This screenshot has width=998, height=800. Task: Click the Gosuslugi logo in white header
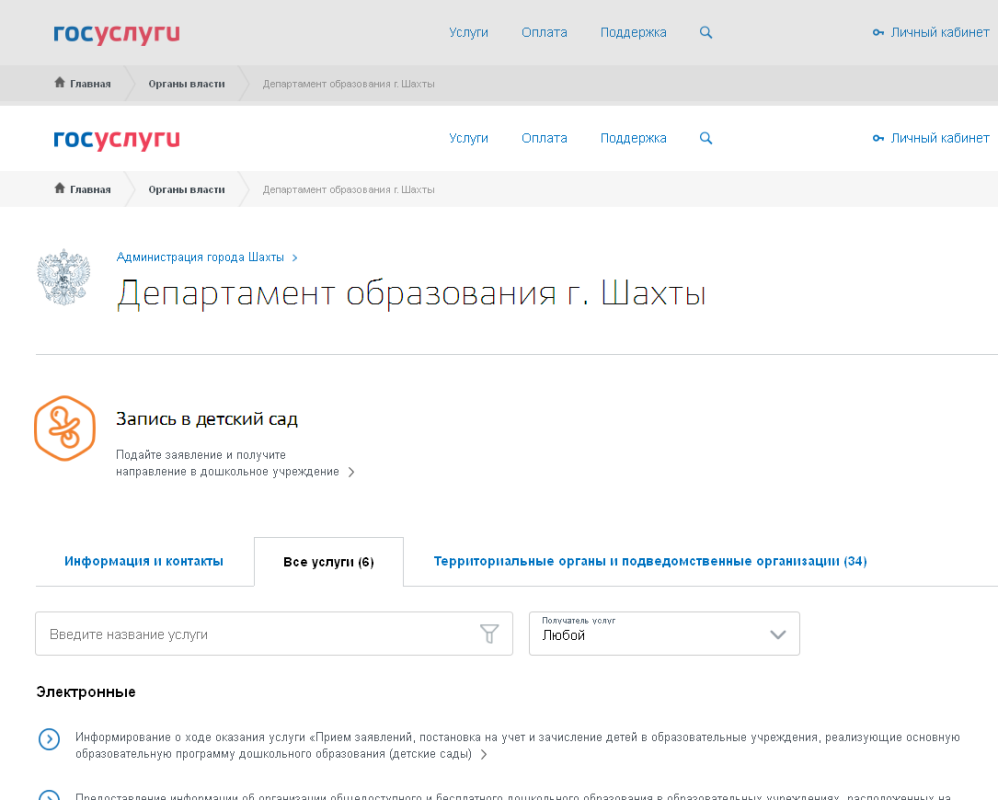[117, 139]
